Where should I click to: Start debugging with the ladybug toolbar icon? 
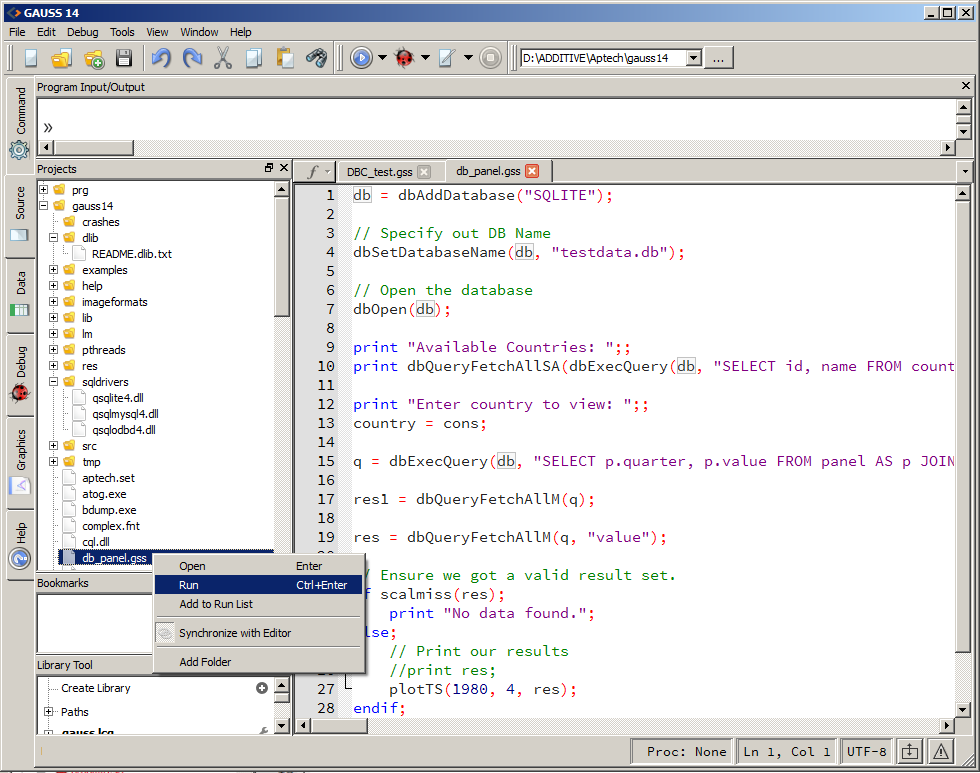coord(404,58)
